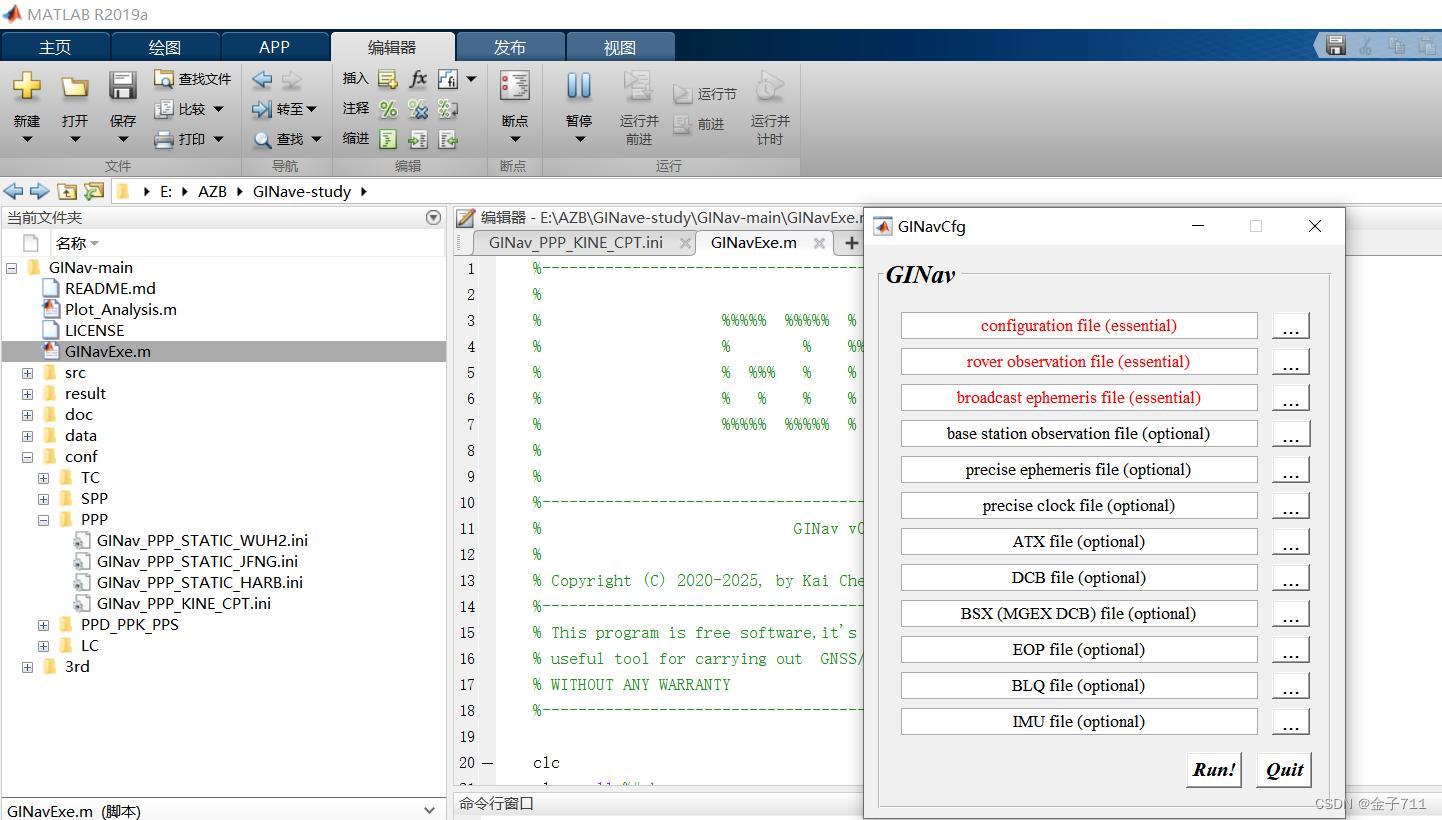Switch to the GINav_PPP_KINE_CPT.ini editor tab
Screen dimensions: 1442x820
(576, 242)
